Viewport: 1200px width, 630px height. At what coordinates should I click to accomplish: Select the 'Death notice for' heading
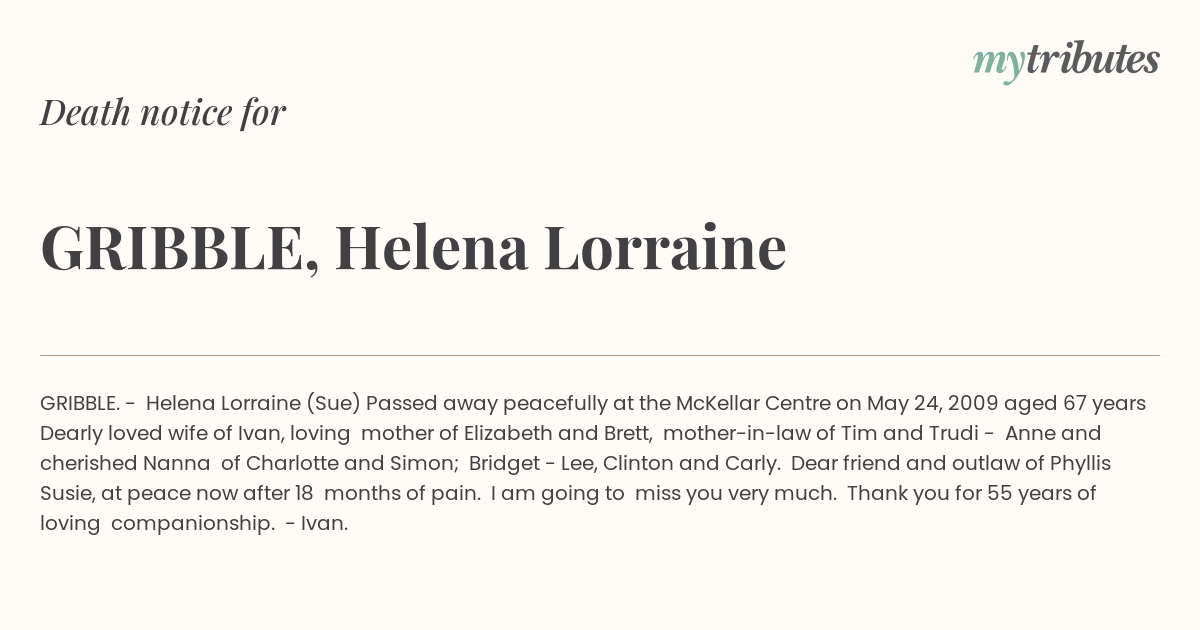163,112
